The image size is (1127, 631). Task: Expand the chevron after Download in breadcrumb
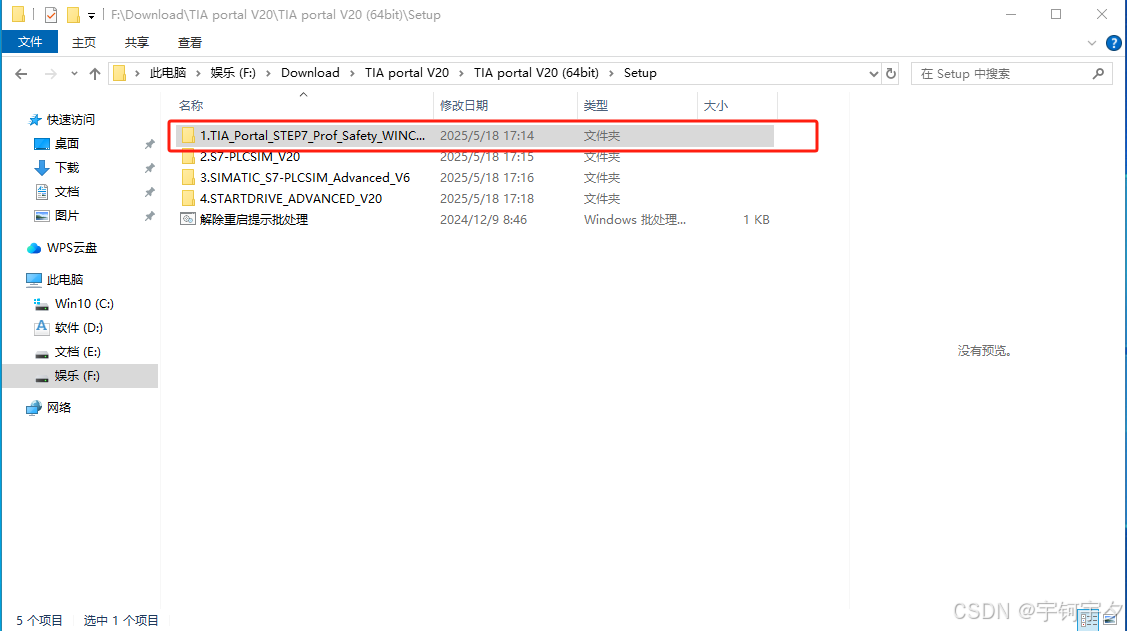352,73
